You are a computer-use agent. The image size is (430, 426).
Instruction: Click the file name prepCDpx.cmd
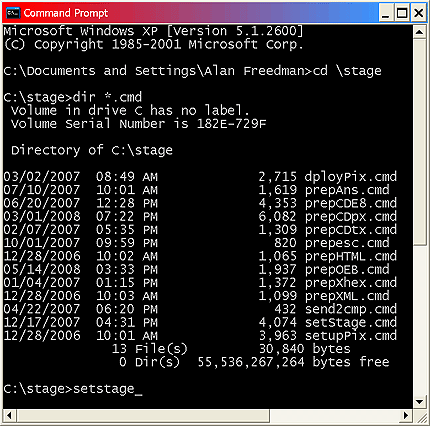(351, 217)
